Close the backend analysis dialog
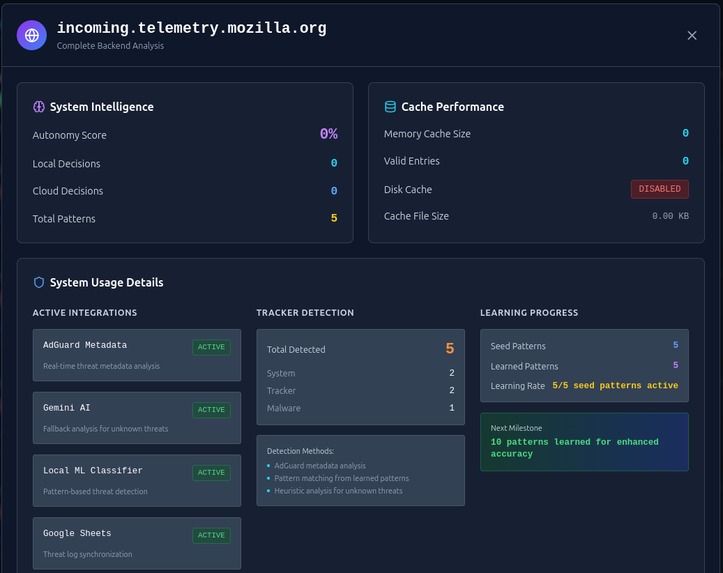 pyautogui.click(x=692, y=35)
